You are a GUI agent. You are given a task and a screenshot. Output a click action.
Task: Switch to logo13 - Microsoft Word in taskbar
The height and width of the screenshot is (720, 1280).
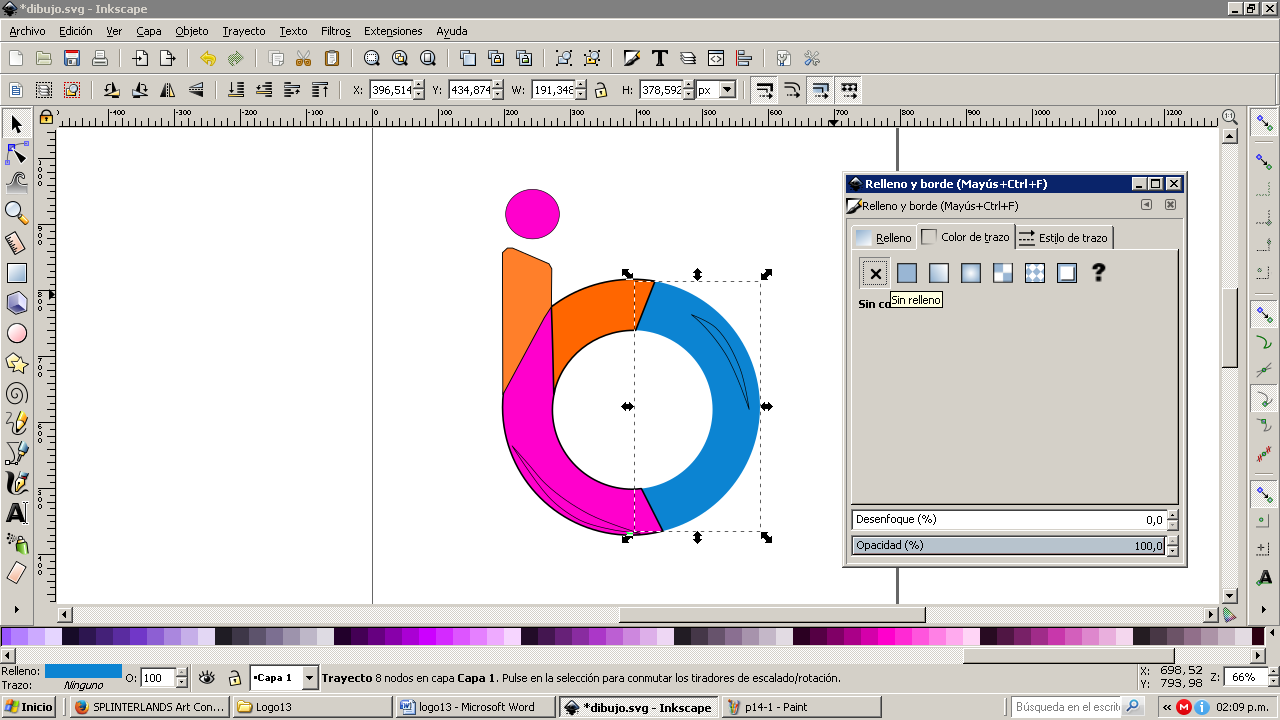475,707
